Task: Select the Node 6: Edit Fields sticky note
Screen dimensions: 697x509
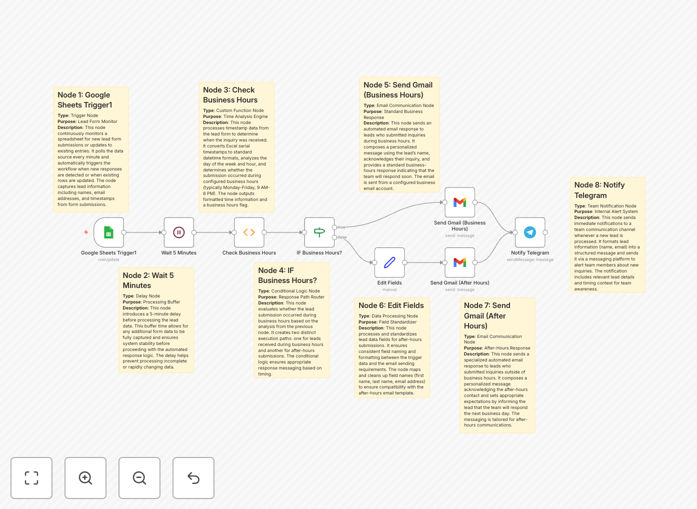Action: pos(392,348)
